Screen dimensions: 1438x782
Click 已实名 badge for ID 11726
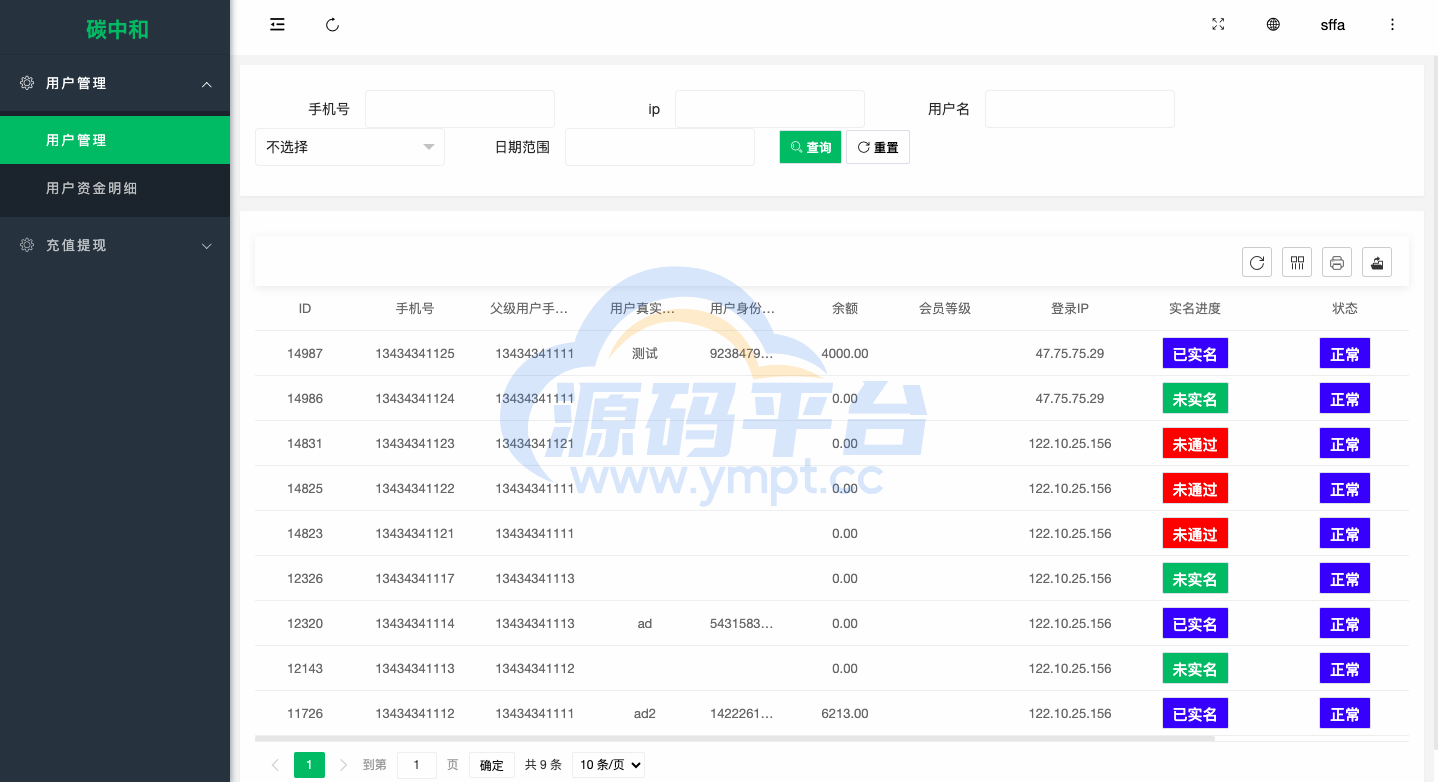(1195, 713)
